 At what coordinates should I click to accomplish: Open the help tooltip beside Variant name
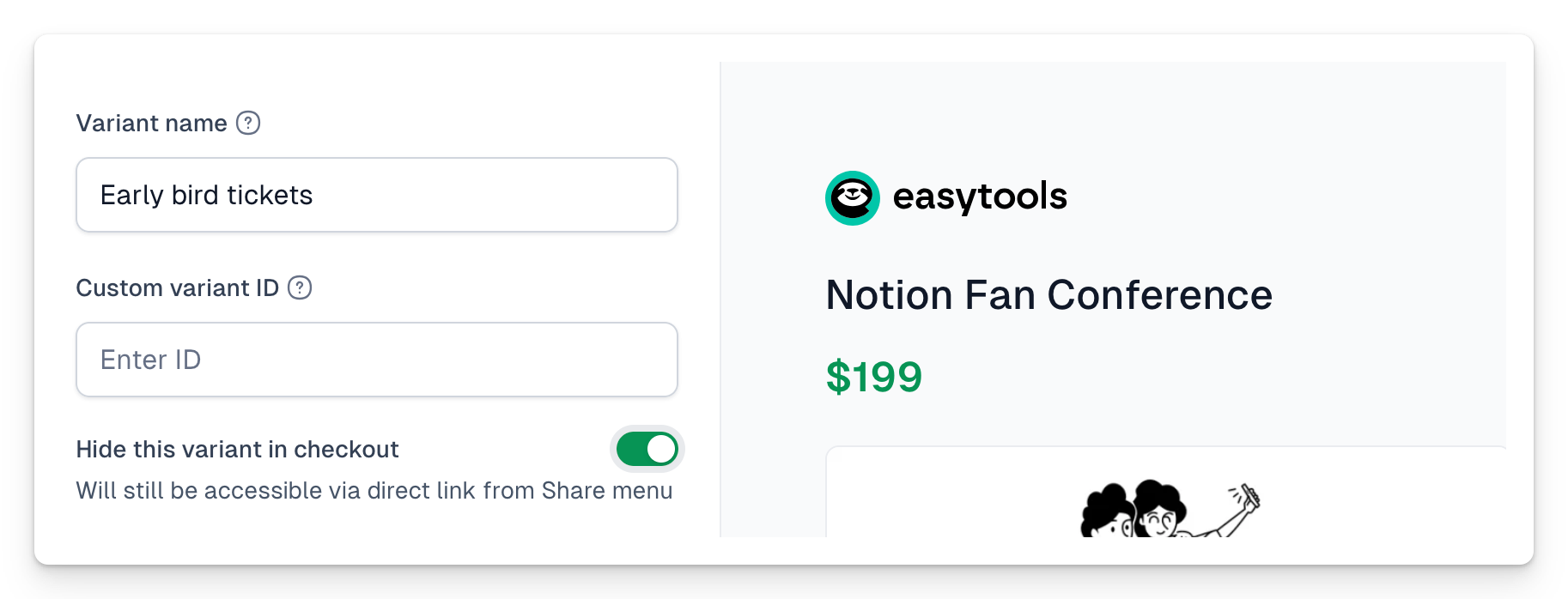(x=248, y=123)
